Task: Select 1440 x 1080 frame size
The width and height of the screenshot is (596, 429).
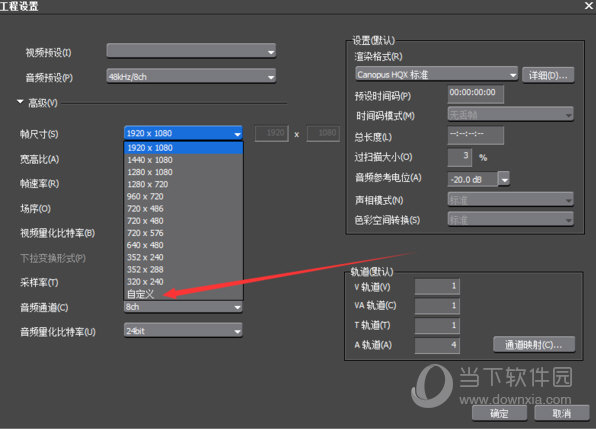Action: (183, 160)
